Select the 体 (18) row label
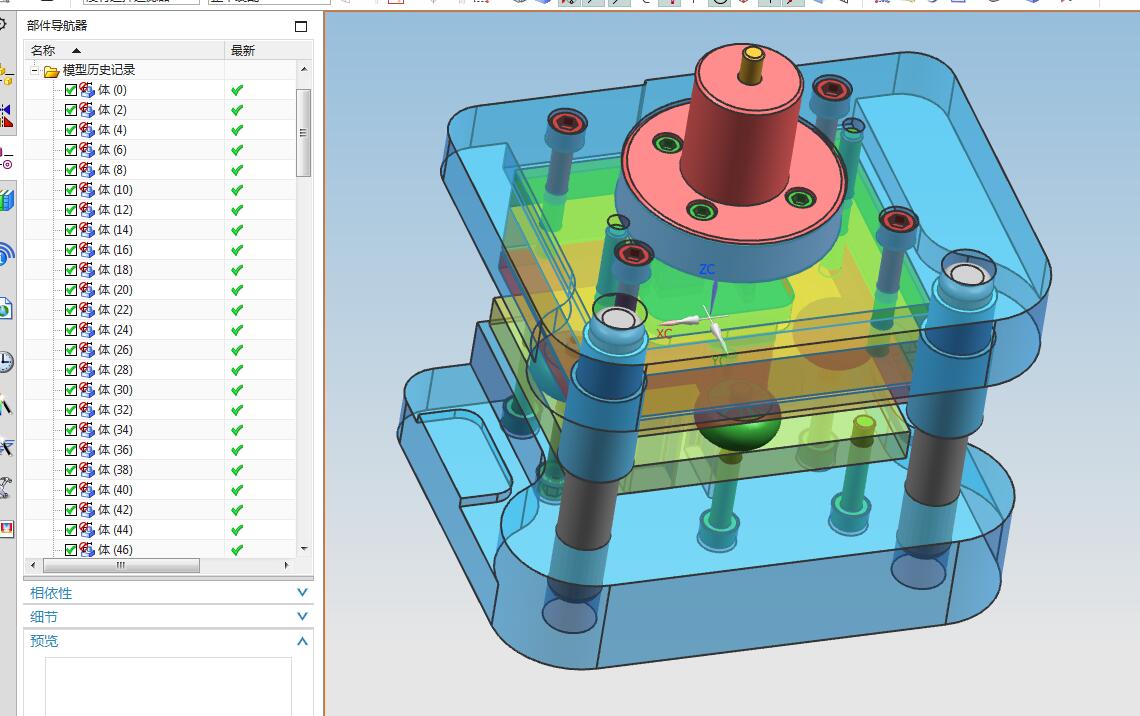This screenshot has width=1140, height=716. (115, 270)
